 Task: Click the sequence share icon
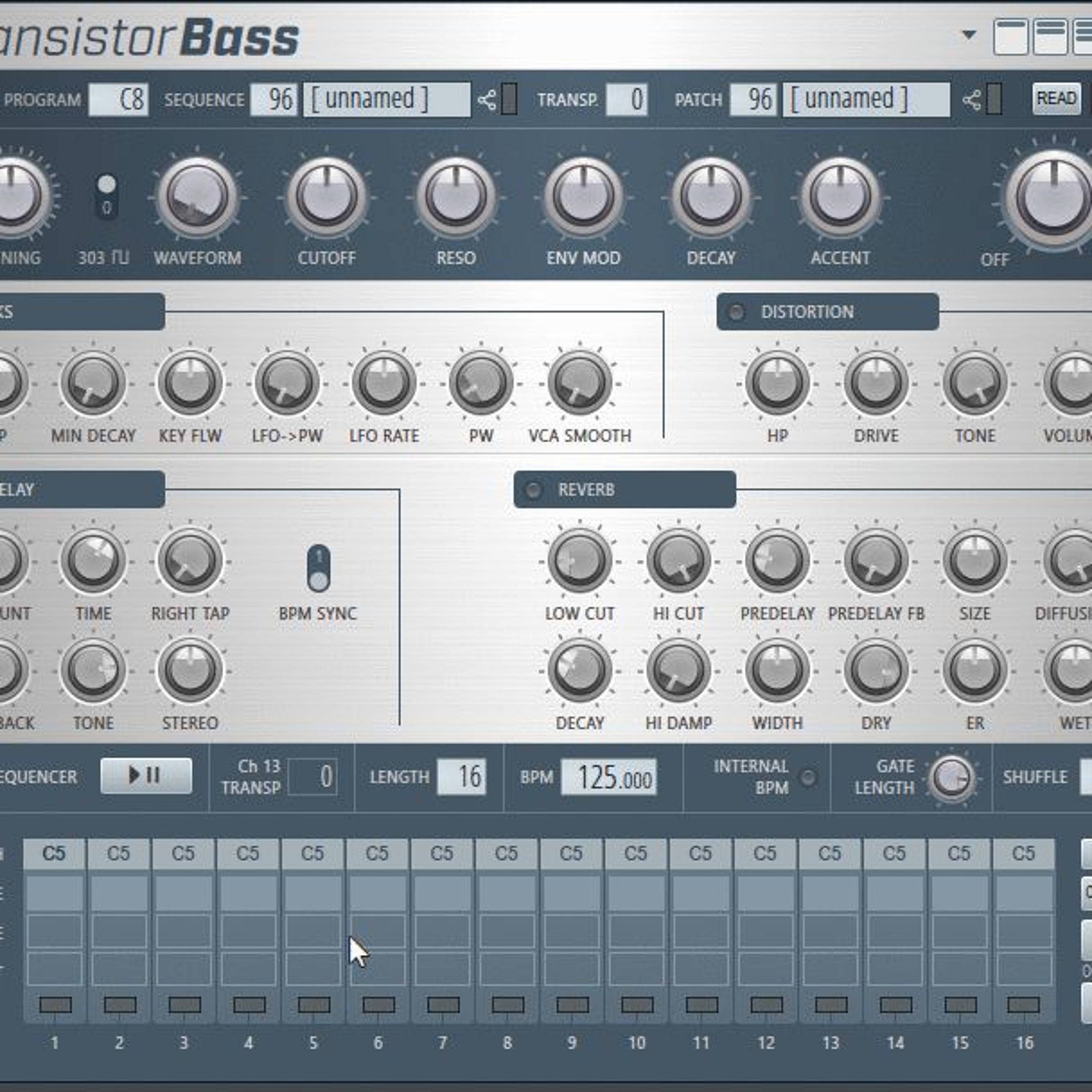[487, 100]
